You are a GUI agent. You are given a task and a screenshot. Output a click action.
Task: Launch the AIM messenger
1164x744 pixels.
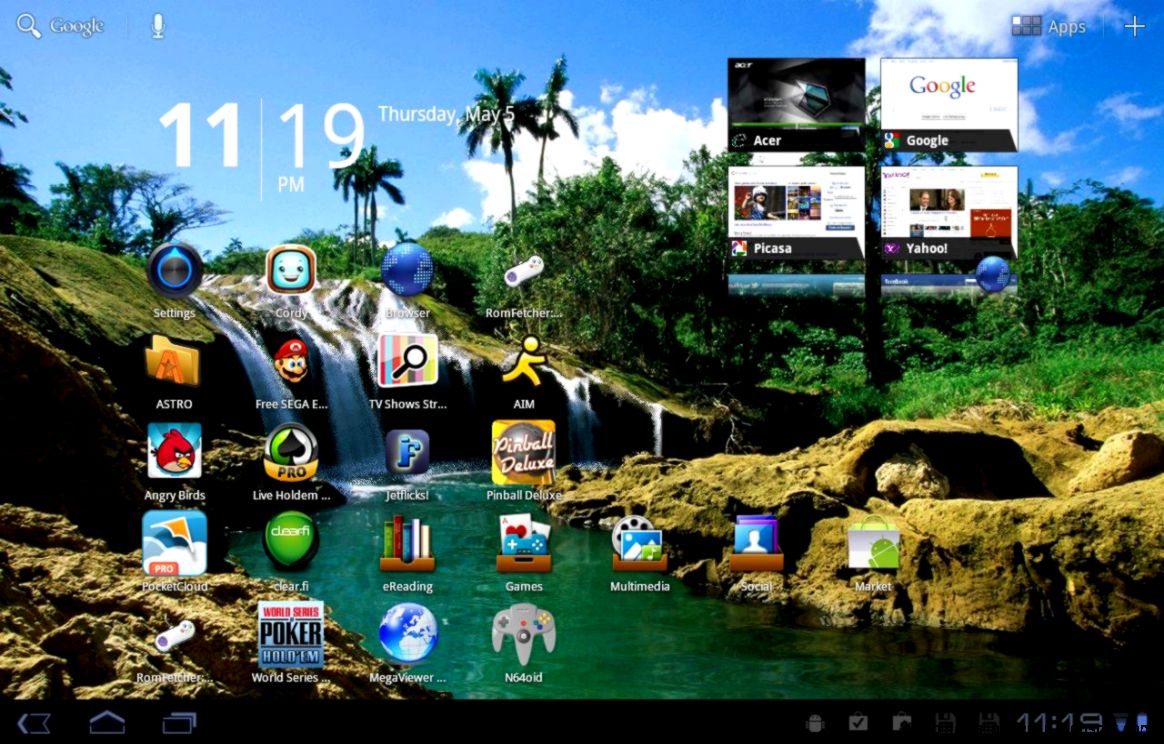click(x=524, y=364)
